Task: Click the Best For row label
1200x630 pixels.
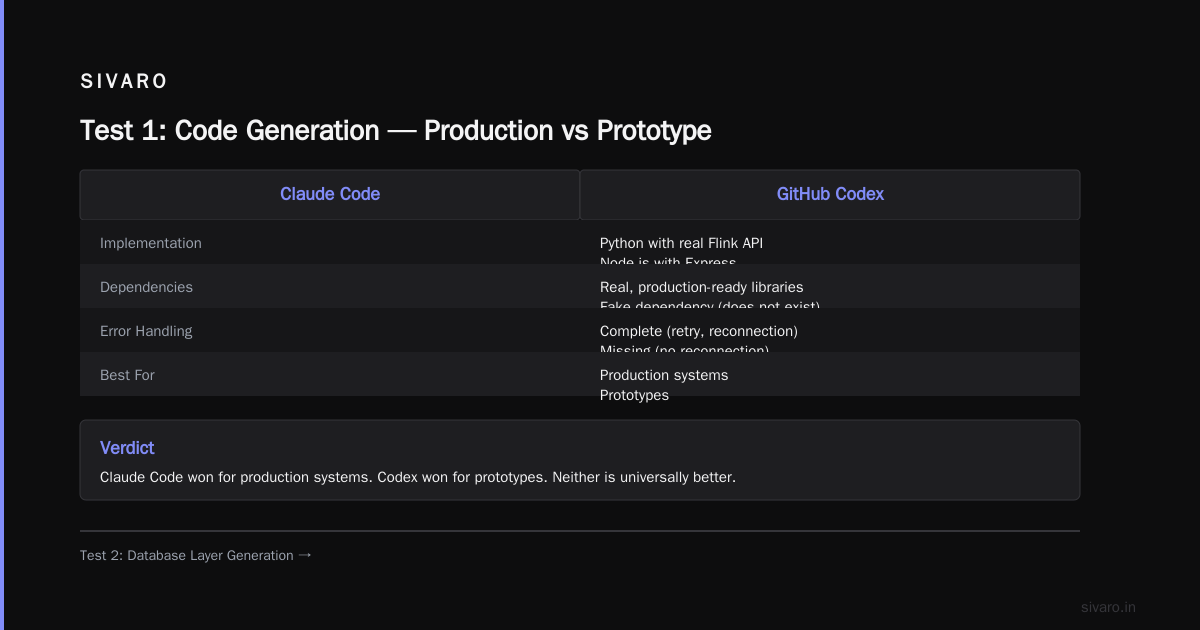Action: coord(127,375)
